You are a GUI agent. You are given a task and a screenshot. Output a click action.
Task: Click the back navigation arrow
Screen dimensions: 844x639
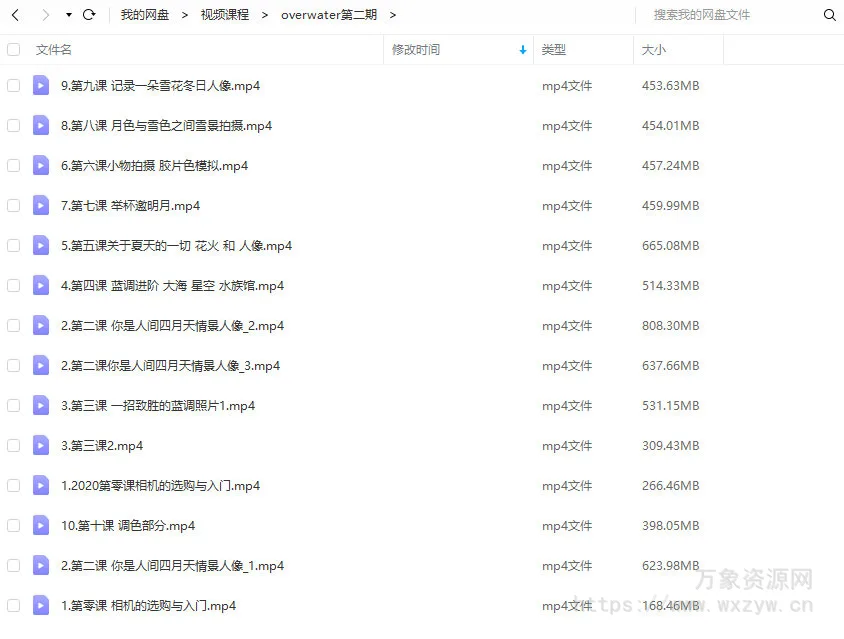coord(14,15)
